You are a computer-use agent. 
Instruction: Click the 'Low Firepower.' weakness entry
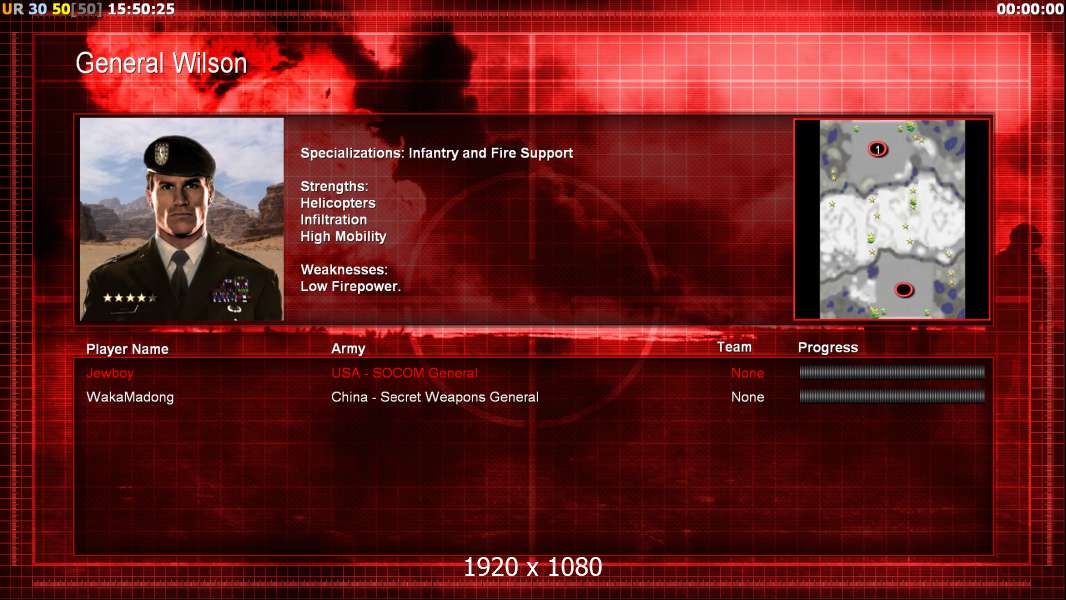351,286
